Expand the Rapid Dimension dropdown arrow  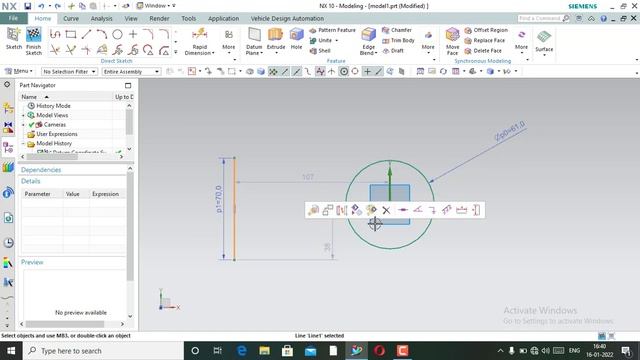213,53
